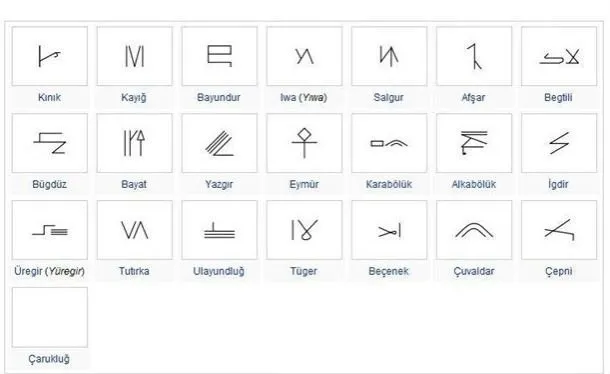Open the Alkabölük link
Viewport: 610px width, 374px height.
473,184
